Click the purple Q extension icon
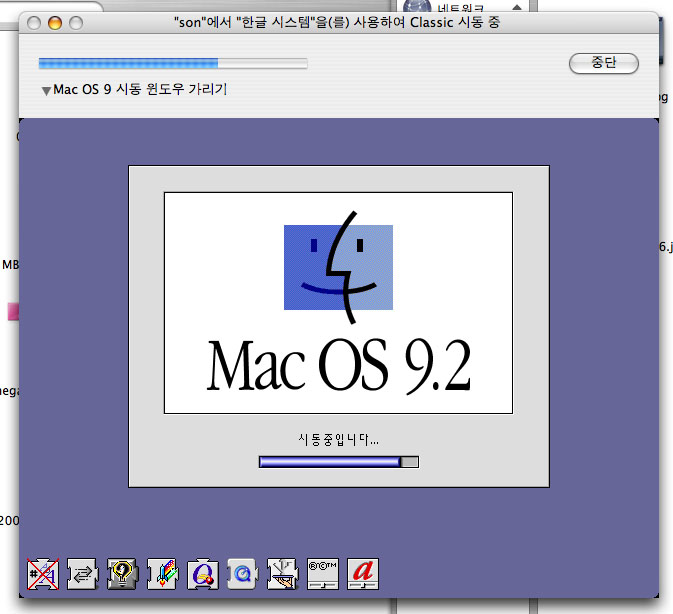 pos(203,573)
